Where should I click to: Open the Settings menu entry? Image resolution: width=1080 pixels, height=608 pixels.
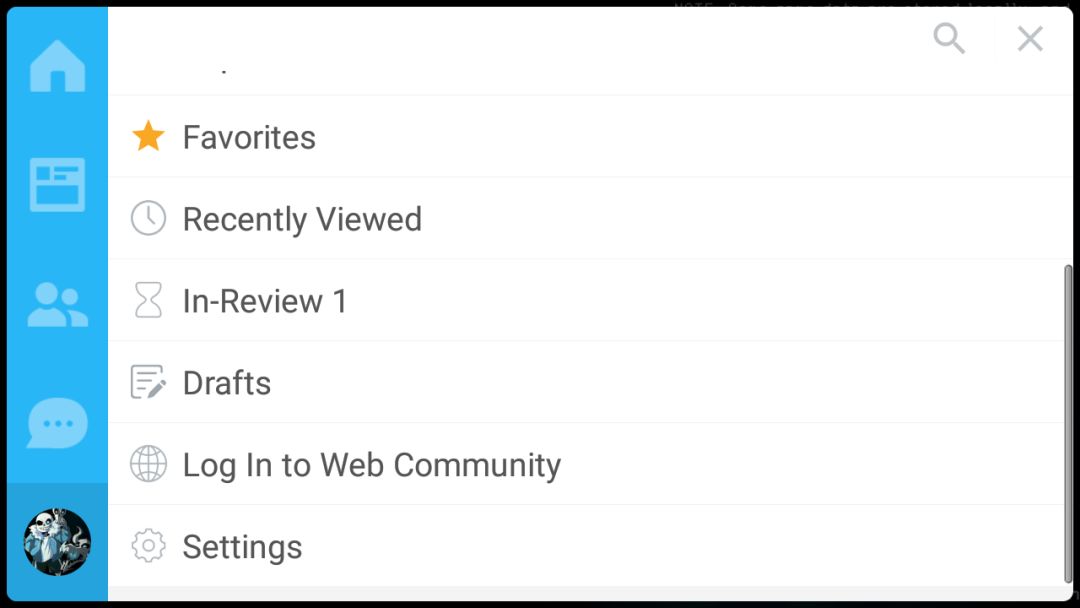point(242,547)
